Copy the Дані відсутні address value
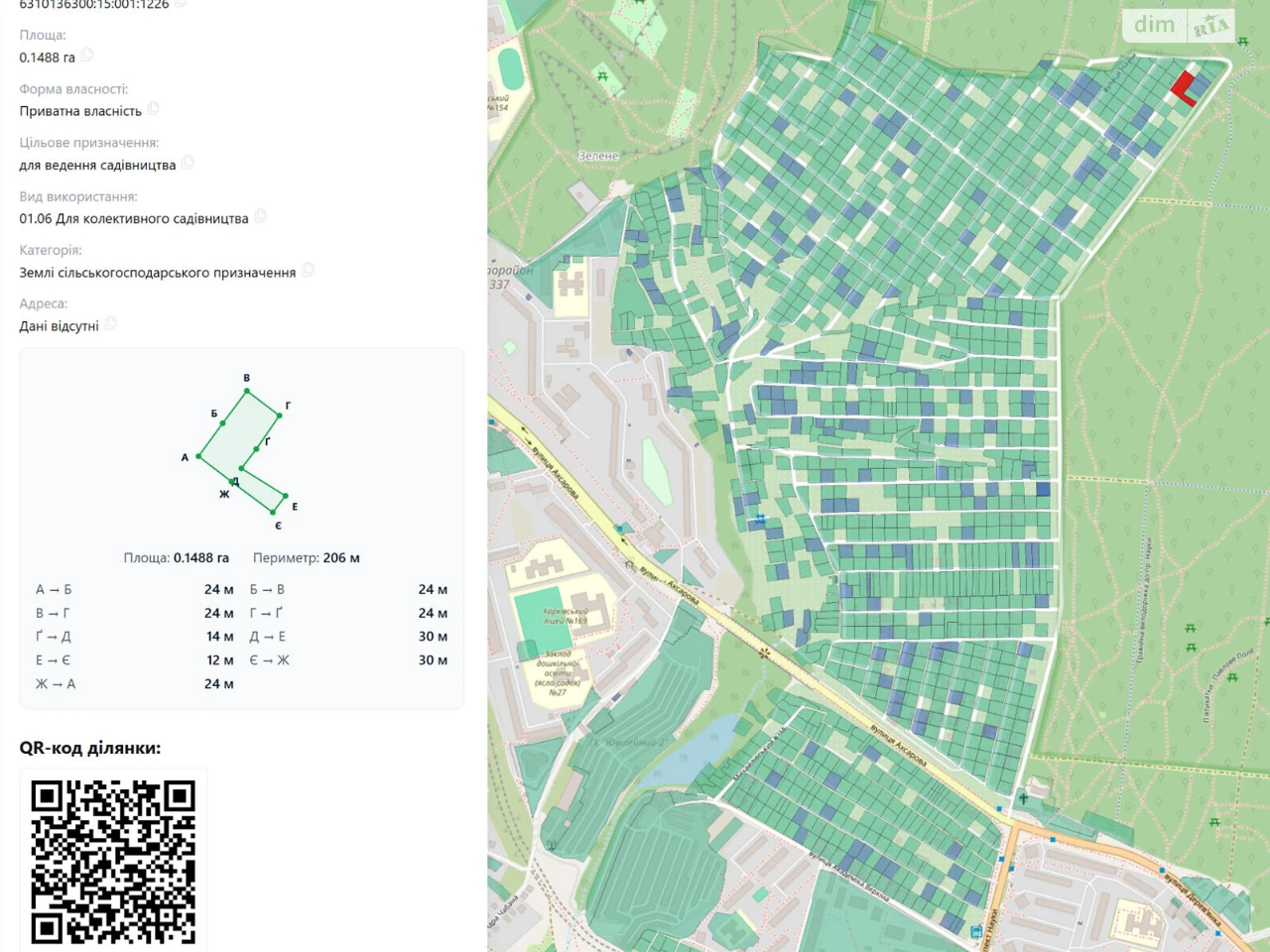This screenshot has width=1270, height=952. [110, 324]
